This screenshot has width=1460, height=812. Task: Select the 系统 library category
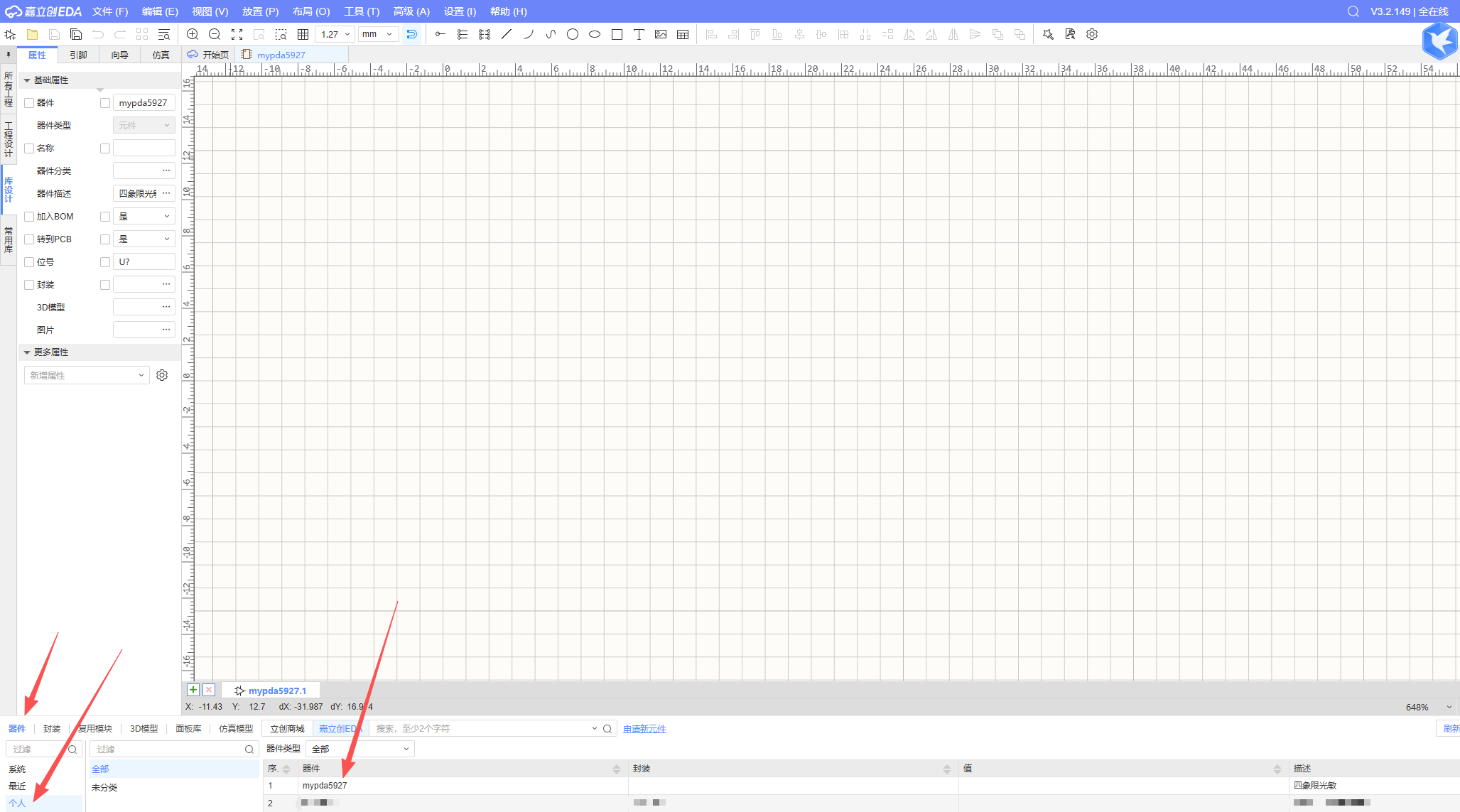tap(17, 769)
